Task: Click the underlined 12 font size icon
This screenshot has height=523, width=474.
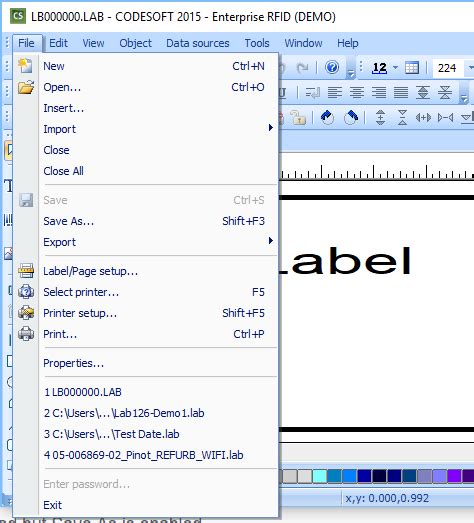Action: [379, 68]
